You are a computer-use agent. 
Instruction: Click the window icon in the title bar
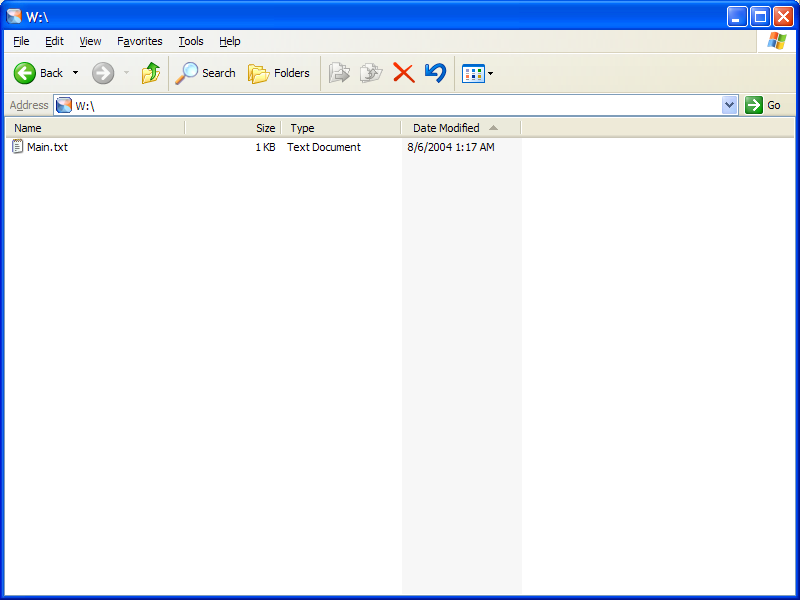click(14, 16)
